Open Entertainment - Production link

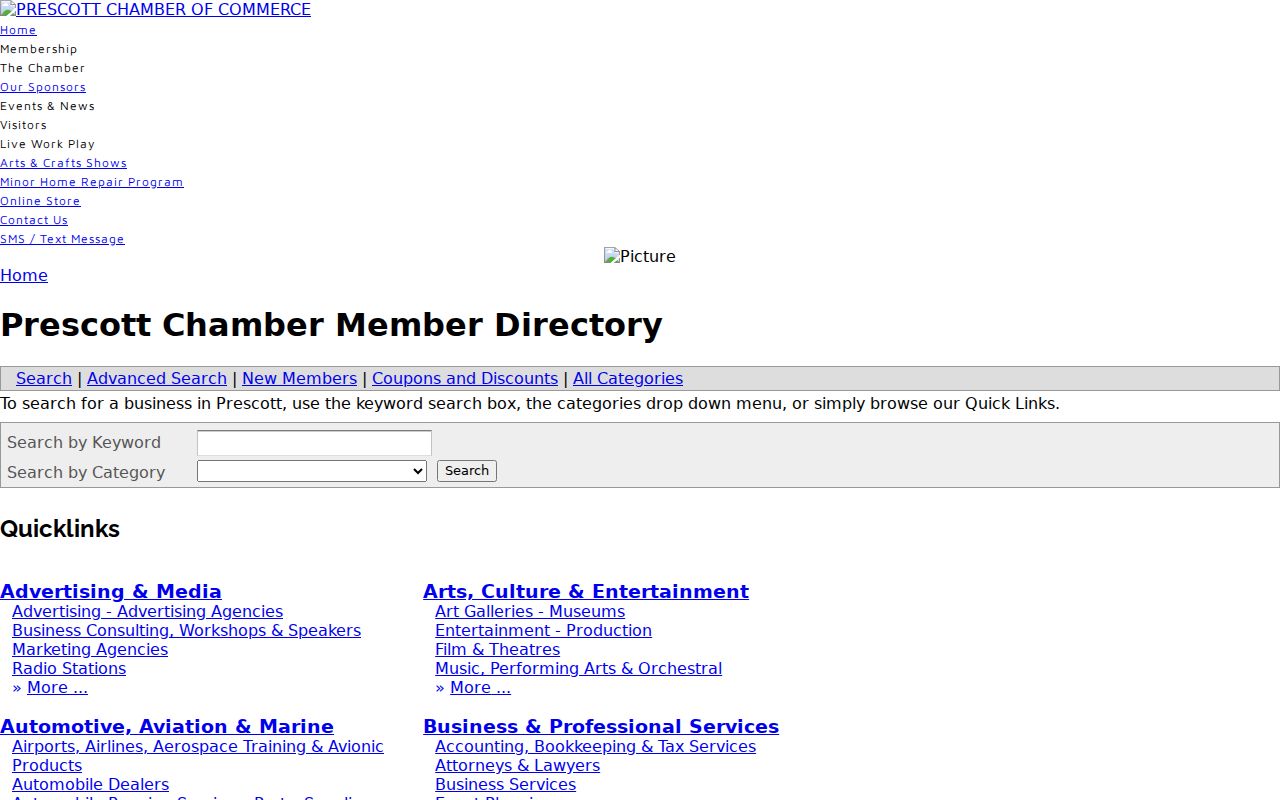pos(543,631)
